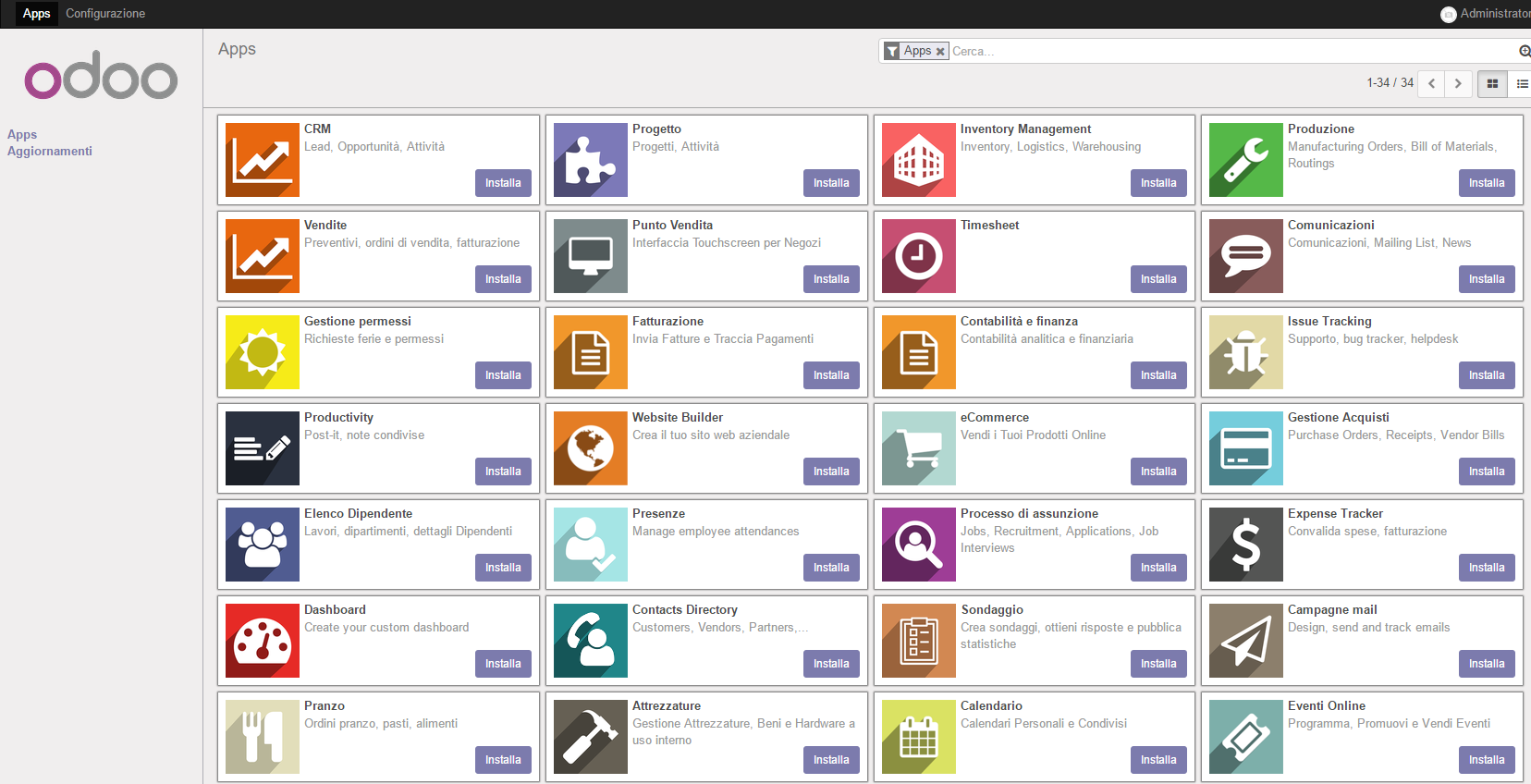1531x784 pixels.
Task: Click the Processo di assunzione magnifier icon
Action: click(x=919, y=545)
